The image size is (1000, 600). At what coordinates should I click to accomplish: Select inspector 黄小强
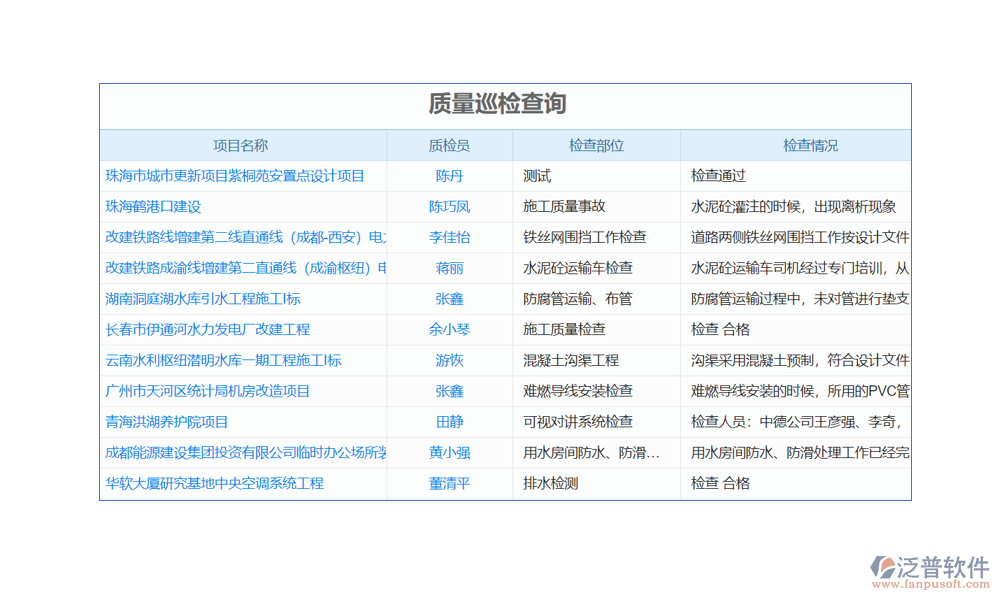click(449, 452)
